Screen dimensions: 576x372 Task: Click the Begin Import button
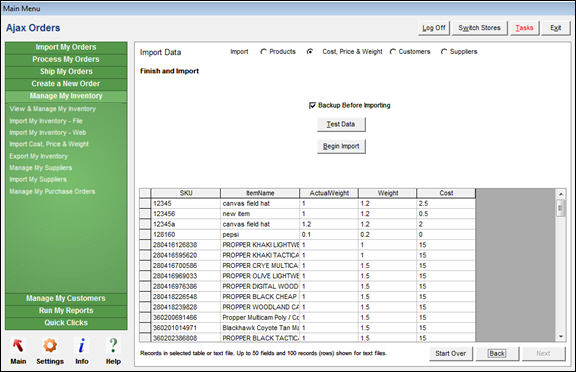click(341, 146)
